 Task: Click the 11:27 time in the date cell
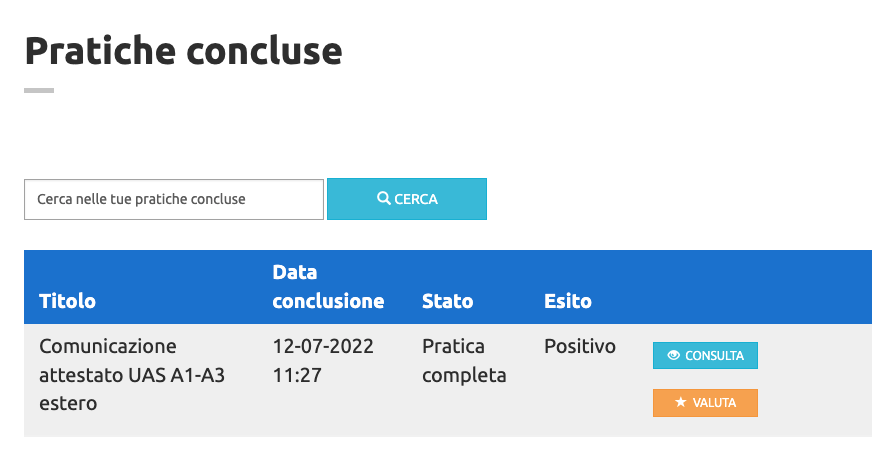pos(296,376)
